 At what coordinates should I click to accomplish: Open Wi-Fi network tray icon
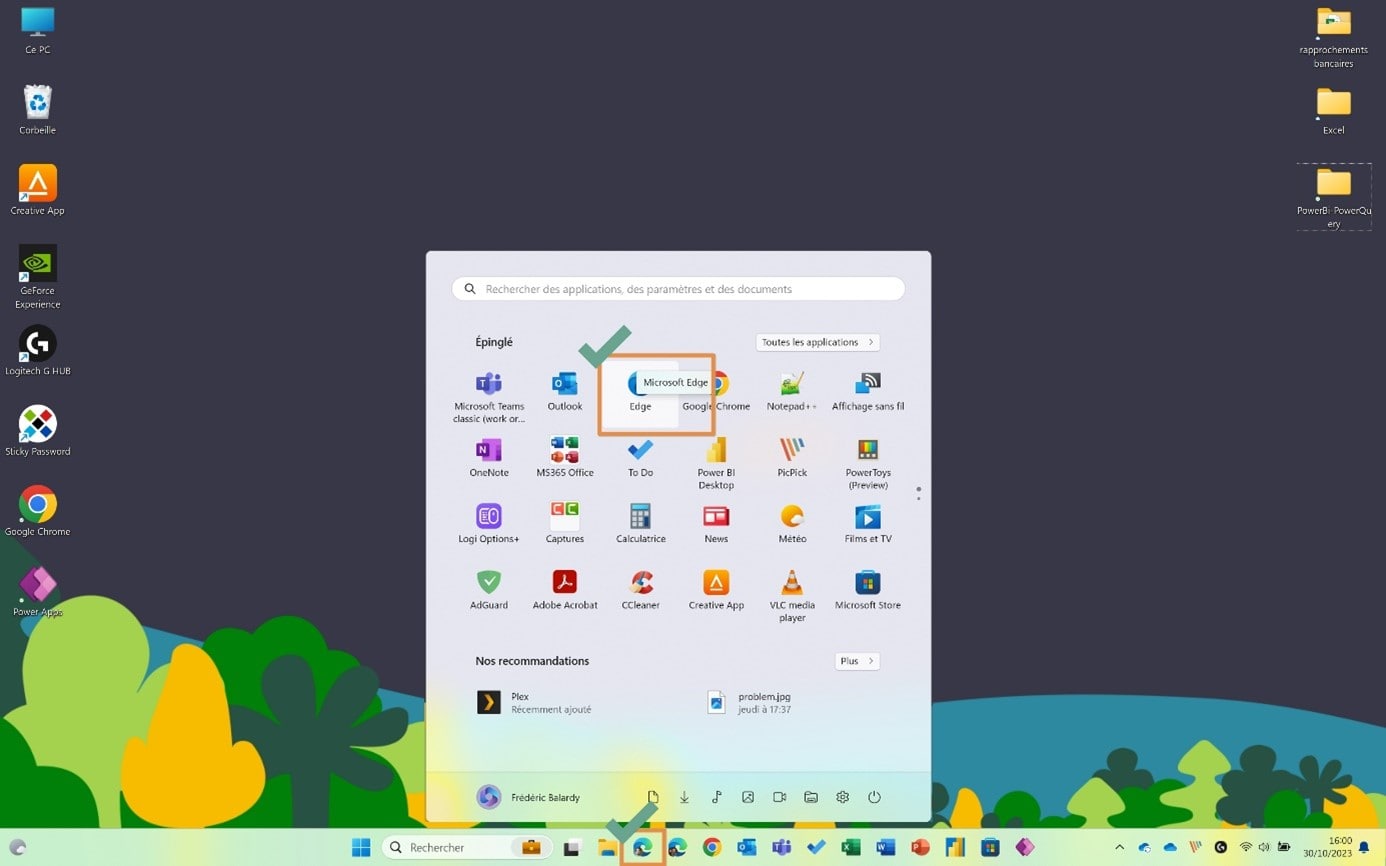(1246, 847)
